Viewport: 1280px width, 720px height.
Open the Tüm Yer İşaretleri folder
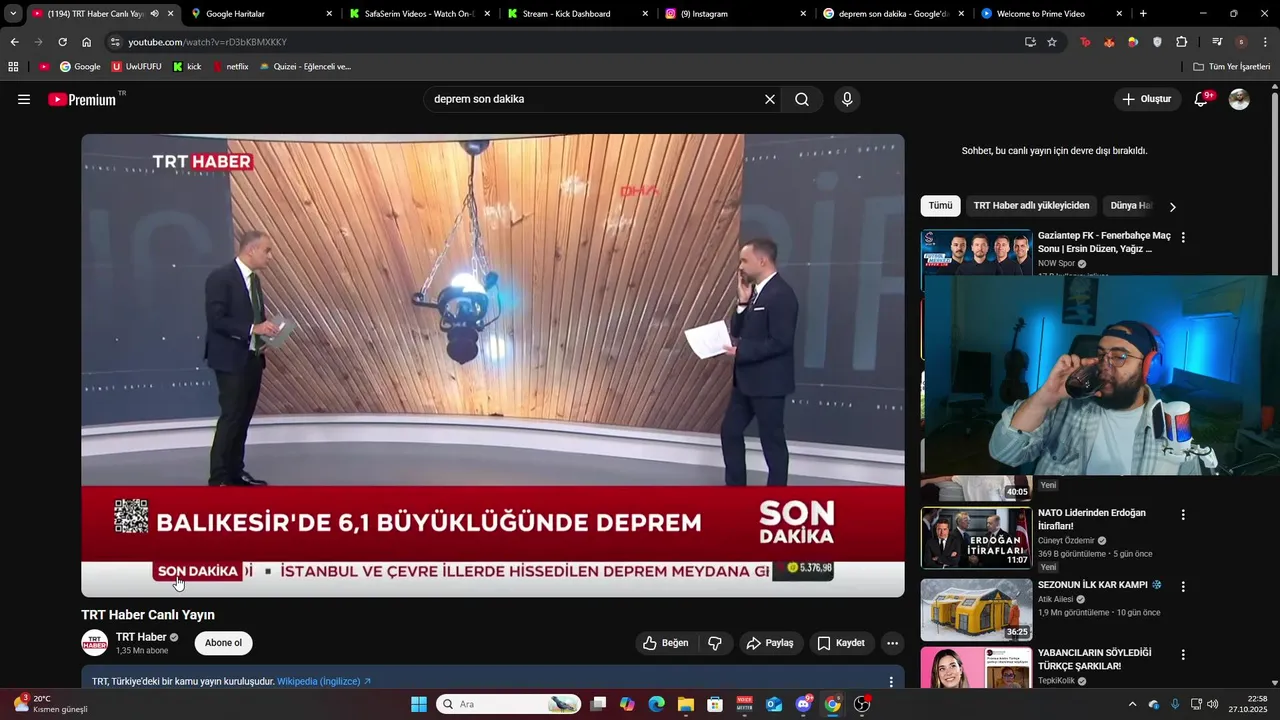point(1232,67)
